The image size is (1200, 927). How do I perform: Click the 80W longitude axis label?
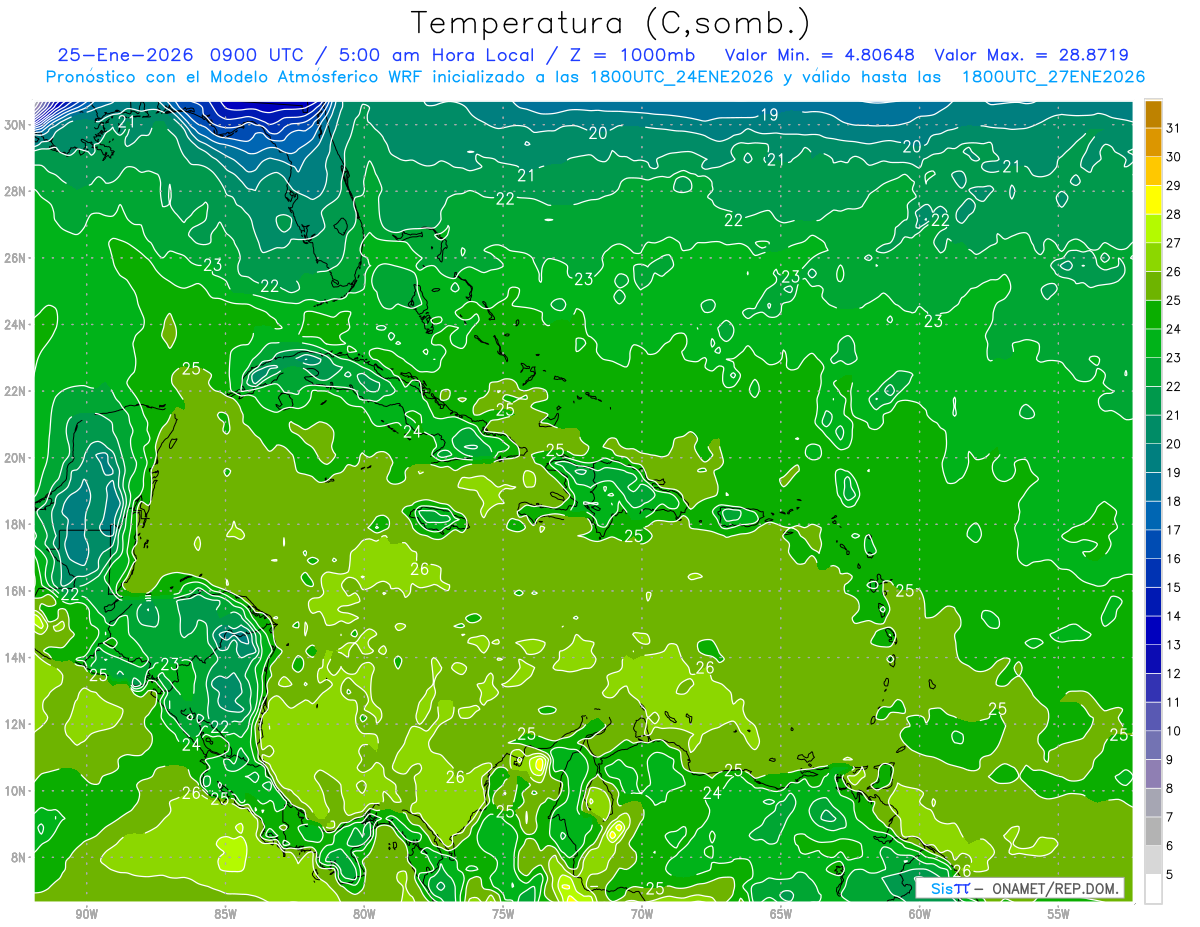364,914
